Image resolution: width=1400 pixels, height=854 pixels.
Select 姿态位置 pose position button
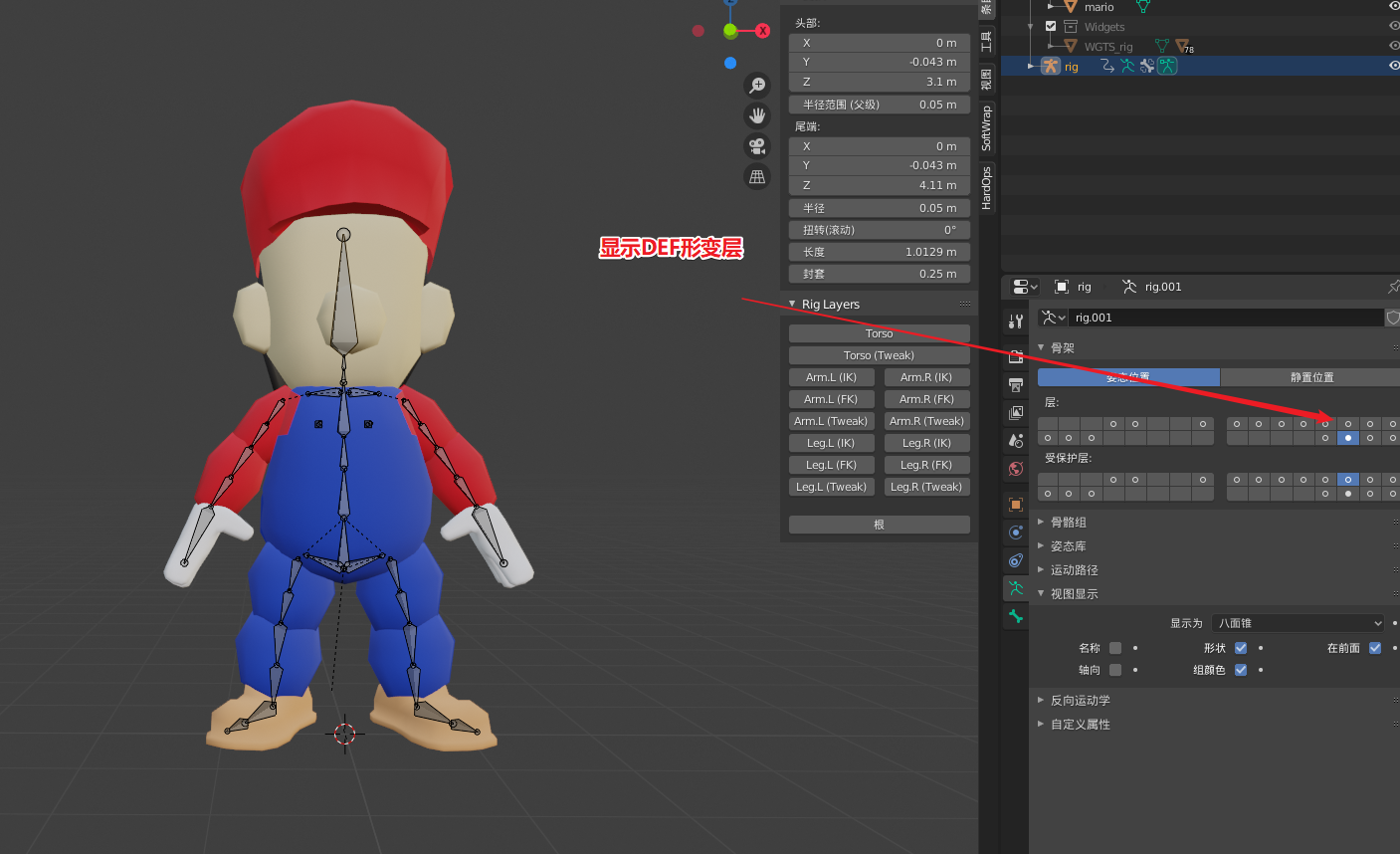coord(1128,377)
